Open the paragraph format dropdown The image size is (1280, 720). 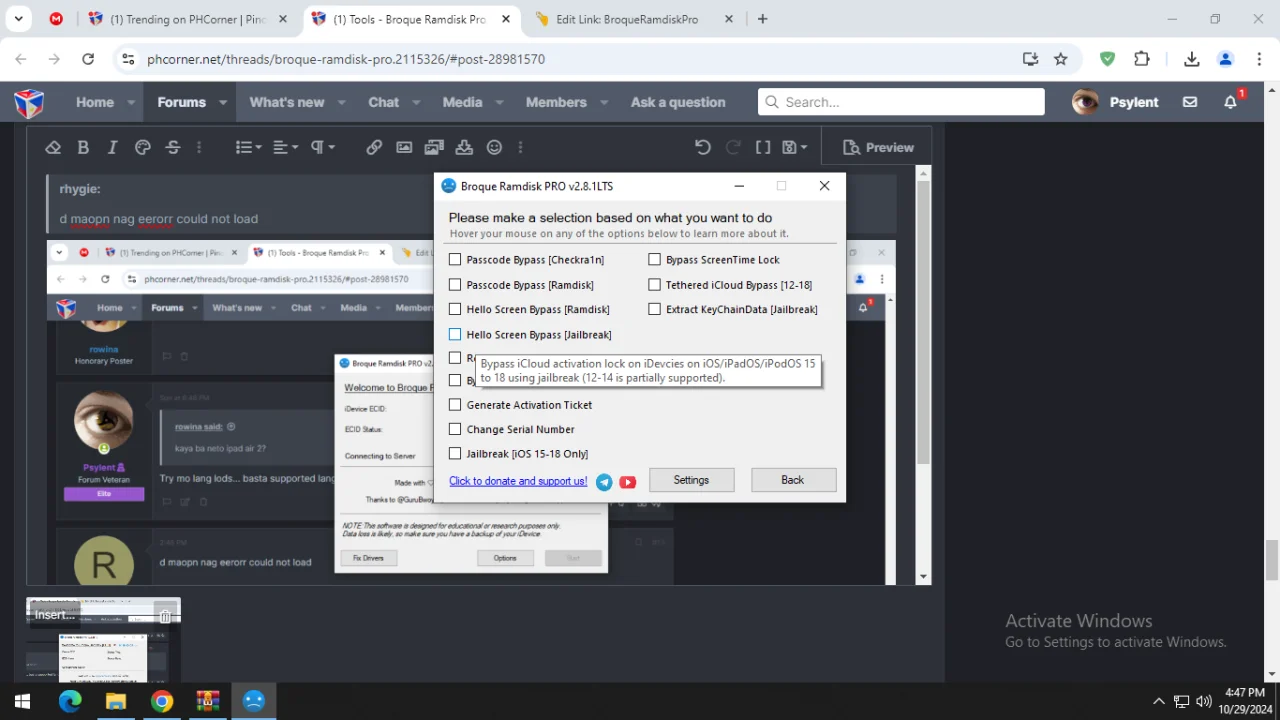[323, 147]
